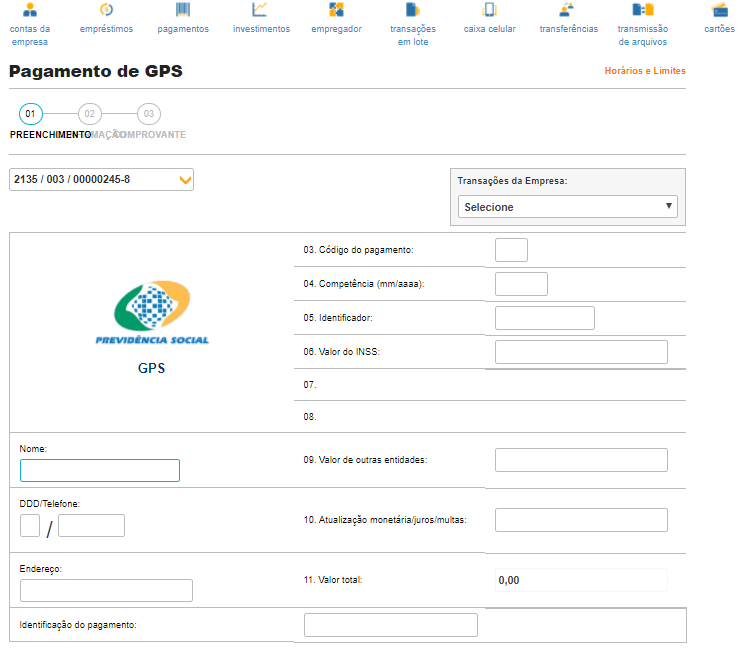Click the caixa celular phone icon
The height and width of the screenshot is (649, 753).
click(x=490, y=10)
